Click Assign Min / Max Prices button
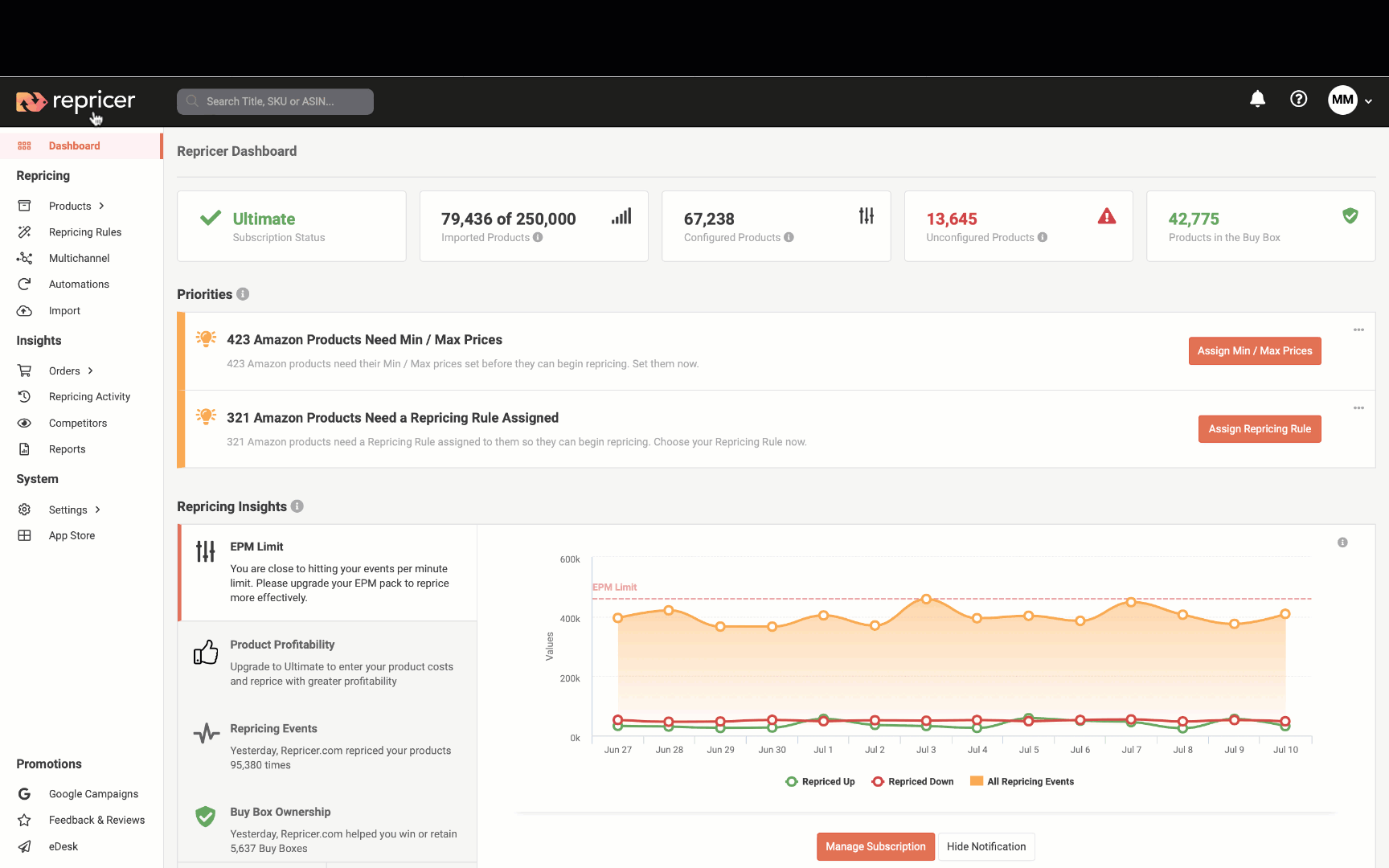The height and width of the screenshot is (868, 1389). 1255,351
